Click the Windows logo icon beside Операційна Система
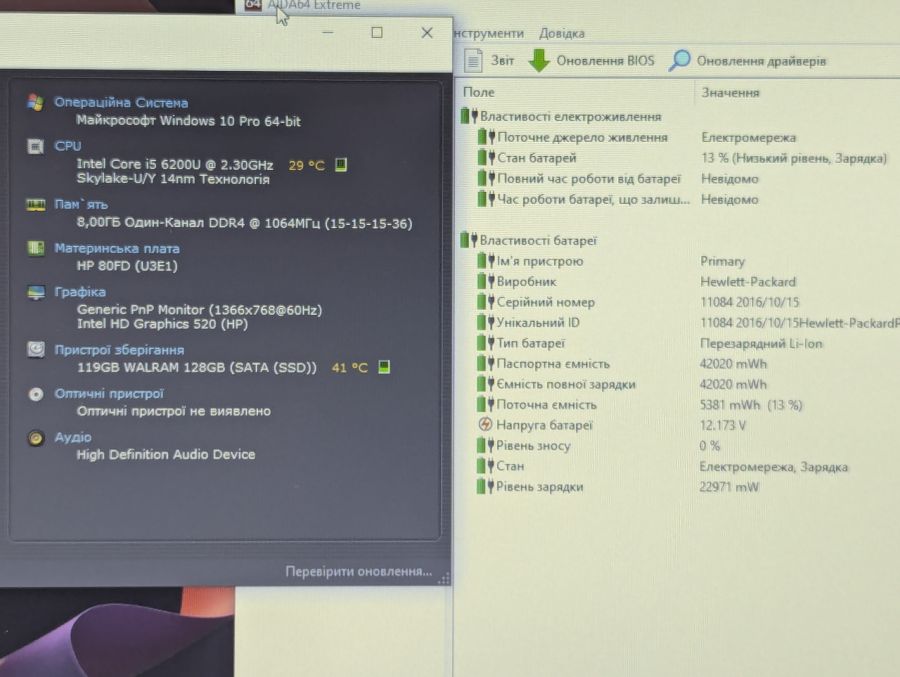 pyautogui.click(x=36, y=102)
